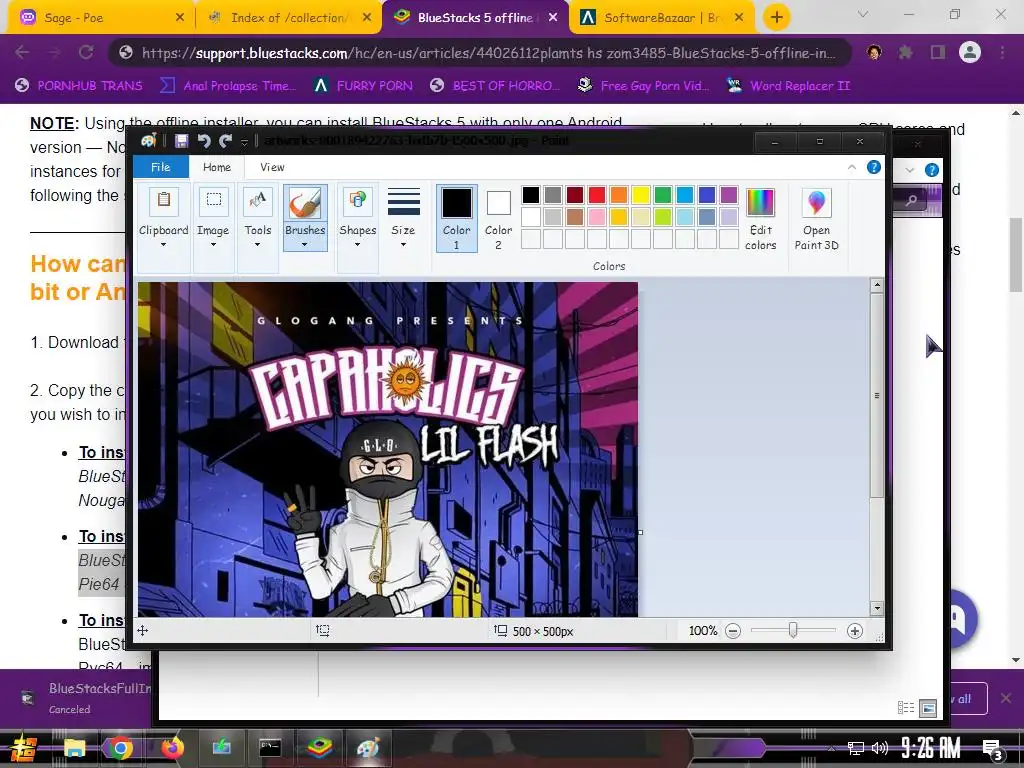Close the downloads bar with X

[x=1006, y=698]
